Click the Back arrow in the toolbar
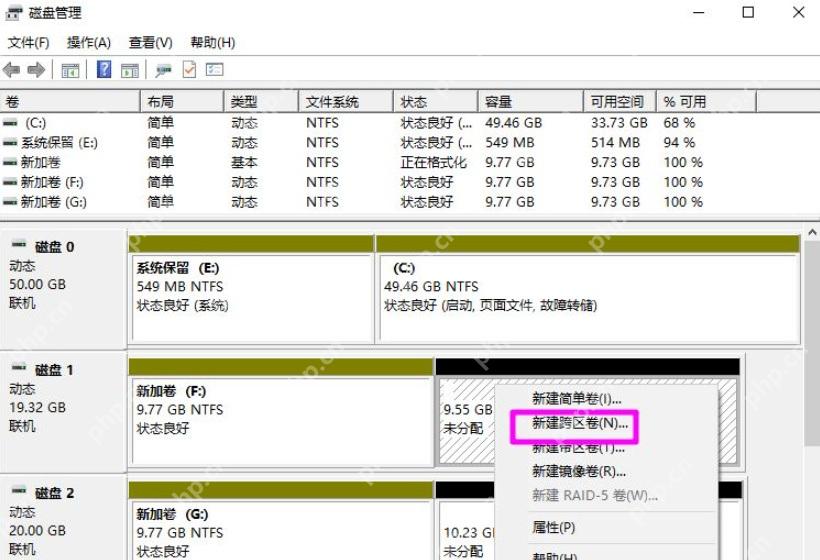Screen dimensions: 820x560 coord(12,70)
